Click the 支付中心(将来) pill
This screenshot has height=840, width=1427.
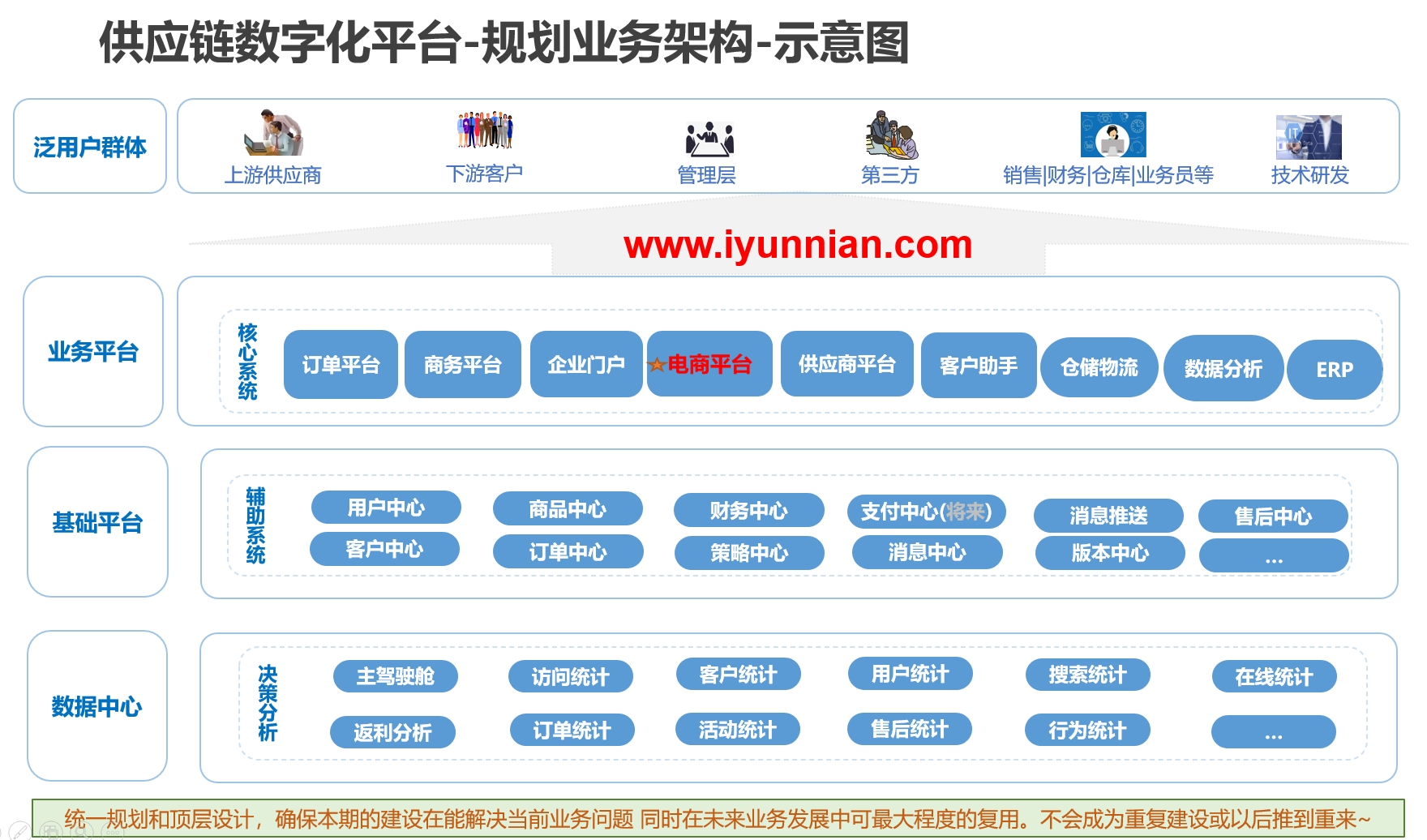[926, 512]
